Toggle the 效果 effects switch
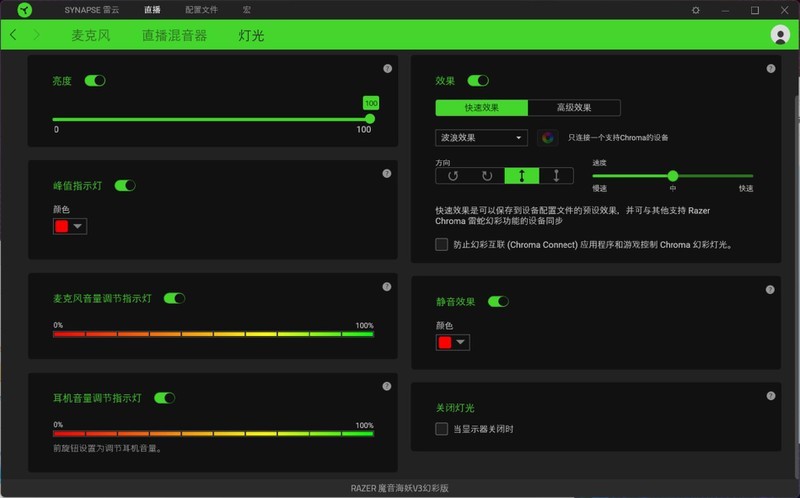The width and height of the screenshot is (800, 498). [478, 81]
